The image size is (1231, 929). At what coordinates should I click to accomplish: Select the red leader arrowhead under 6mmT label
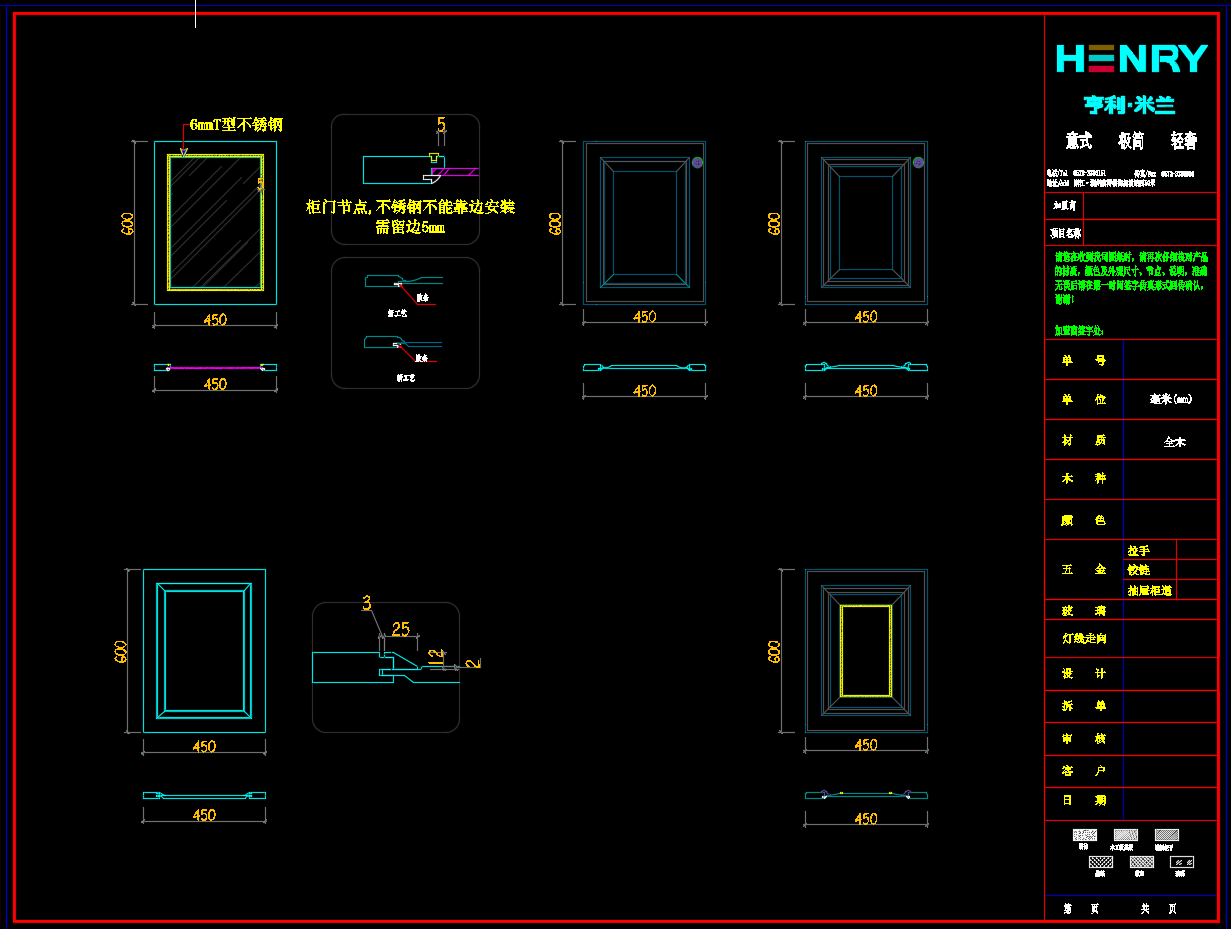pos(183,154)
